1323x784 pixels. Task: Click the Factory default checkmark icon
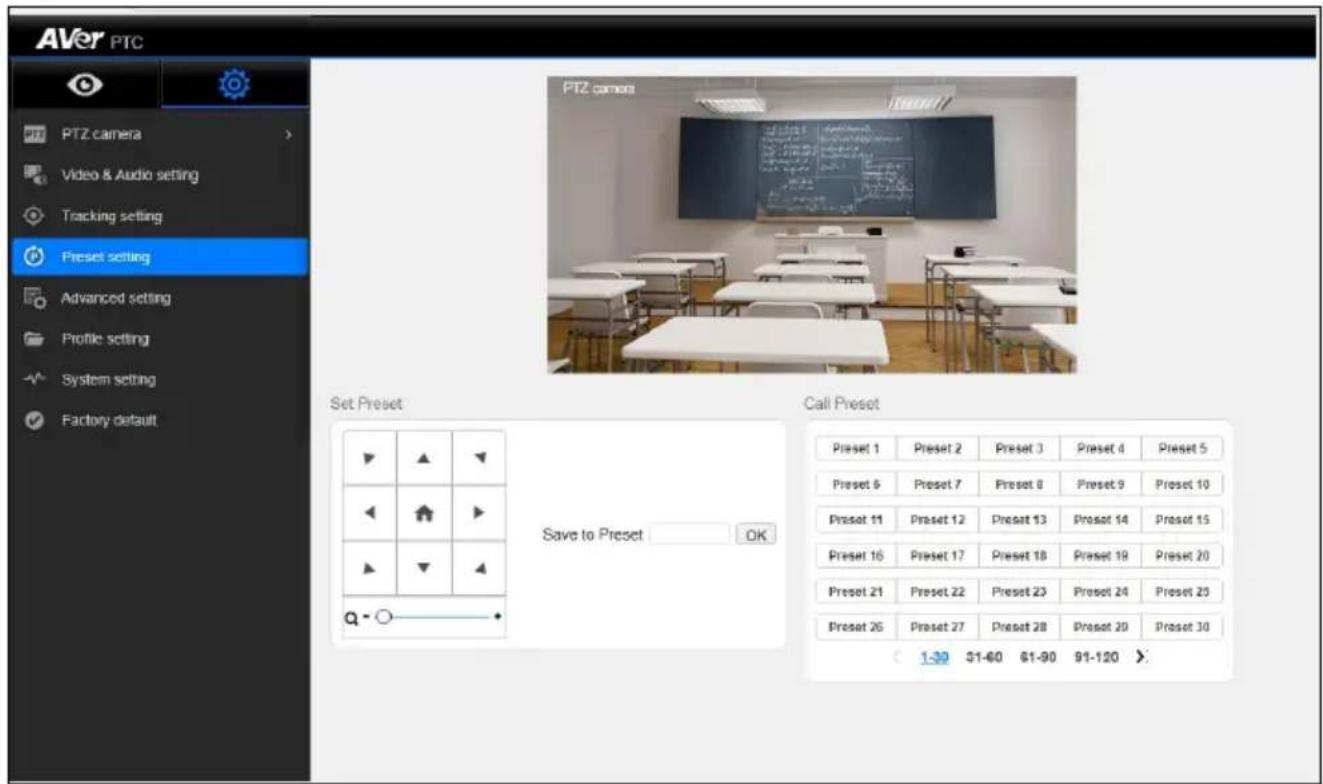click(x=34, y=421)
